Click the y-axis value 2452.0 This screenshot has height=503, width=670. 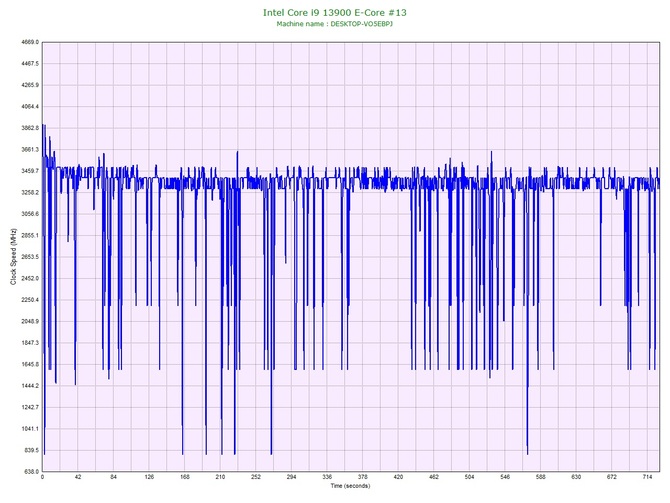coord(30,278)
